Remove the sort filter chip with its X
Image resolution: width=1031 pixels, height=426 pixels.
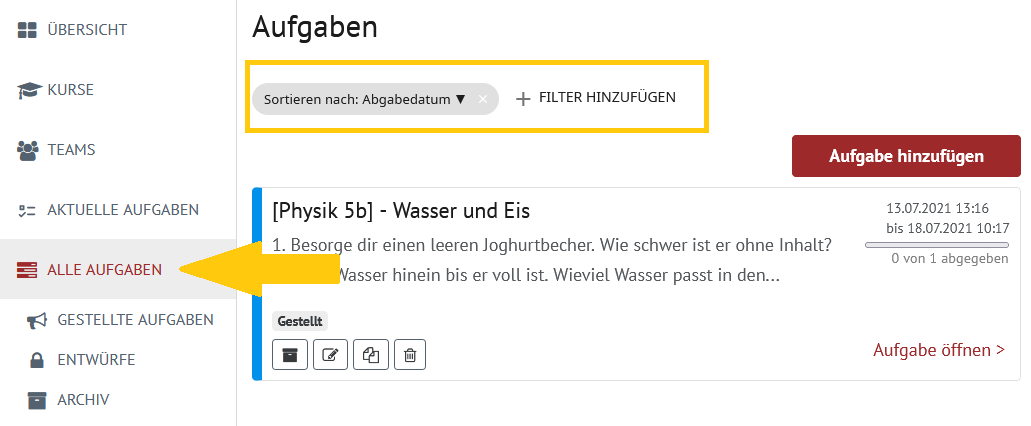[x=483, y=99]
